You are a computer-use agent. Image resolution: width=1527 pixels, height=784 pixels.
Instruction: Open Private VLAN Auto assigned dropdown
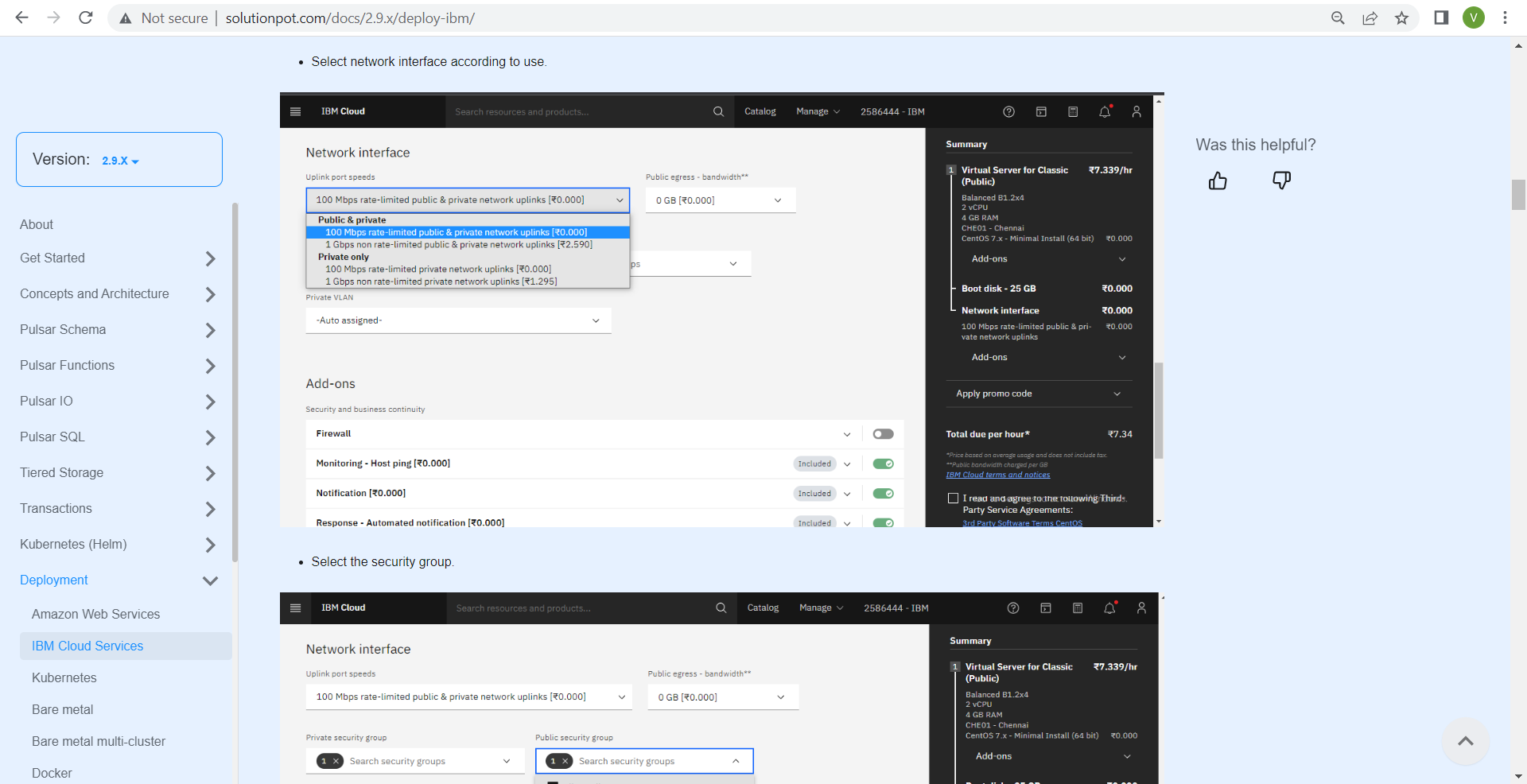point(458,320)
